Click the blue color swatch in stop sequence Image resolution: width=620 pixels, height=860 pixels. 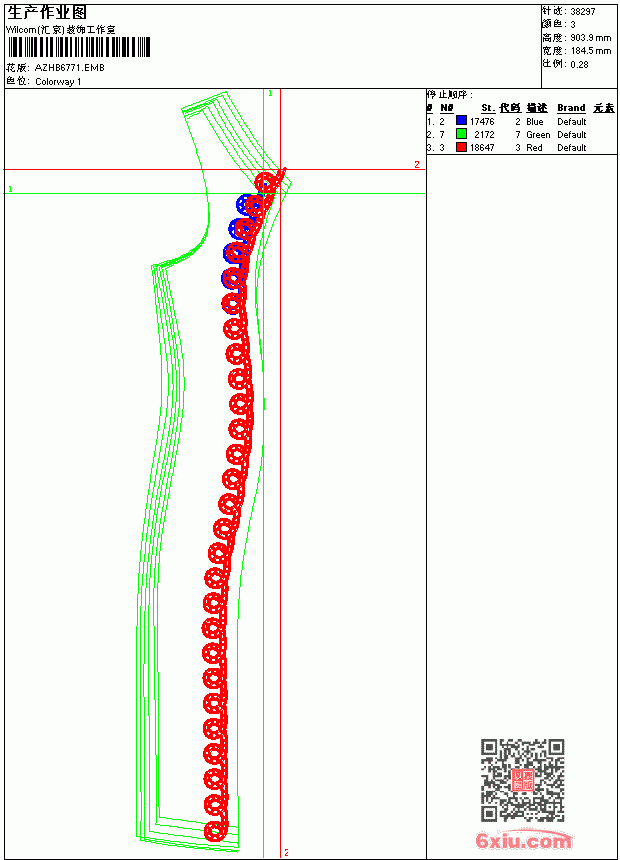coord(461,121)
